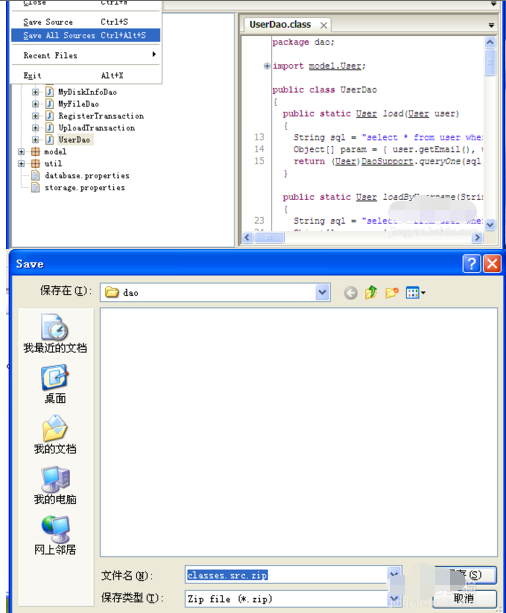Open the save-in folder dropdown
Viewport: 506px width, 613px height.
pos(322,292)
